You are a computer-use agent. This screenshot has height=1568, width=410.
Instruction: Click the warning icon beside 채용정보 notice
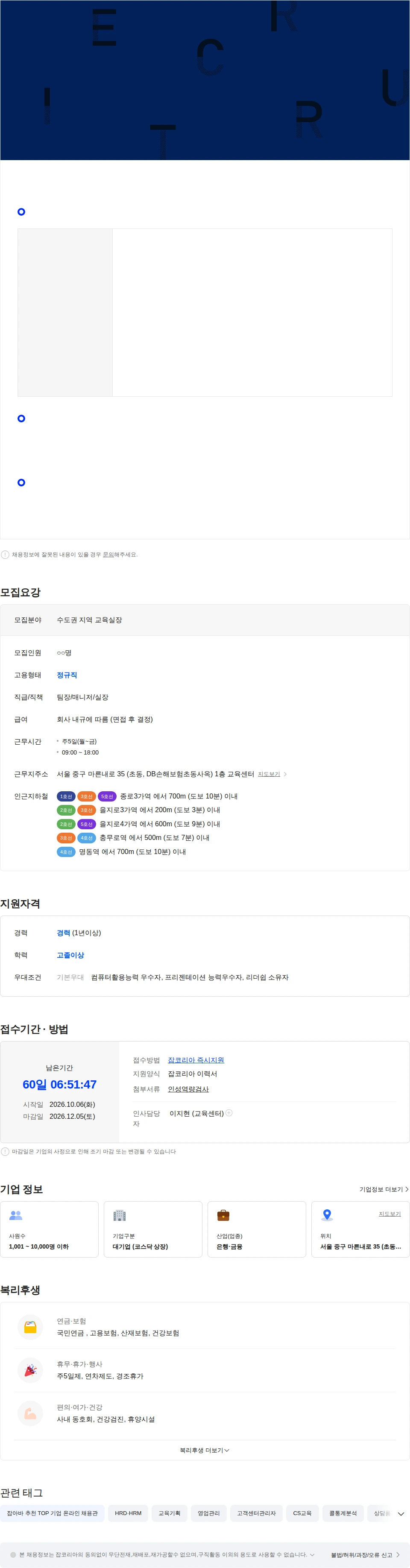[x=5, y=555]
